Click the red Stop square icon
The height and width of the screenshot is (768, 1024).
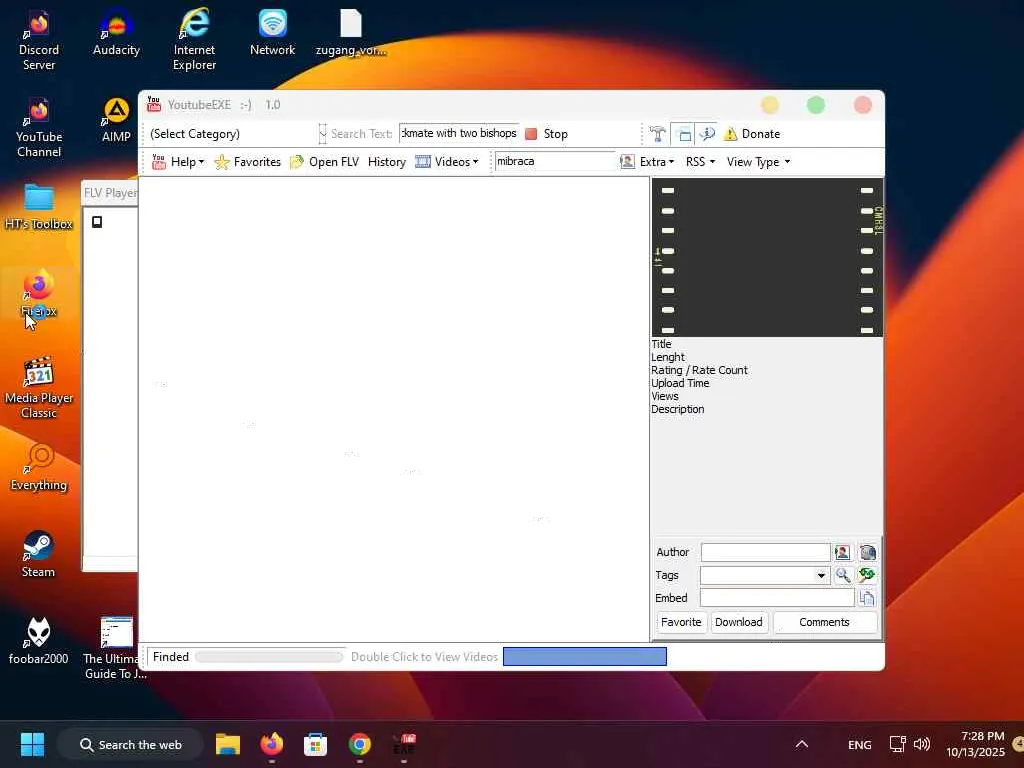531,134
